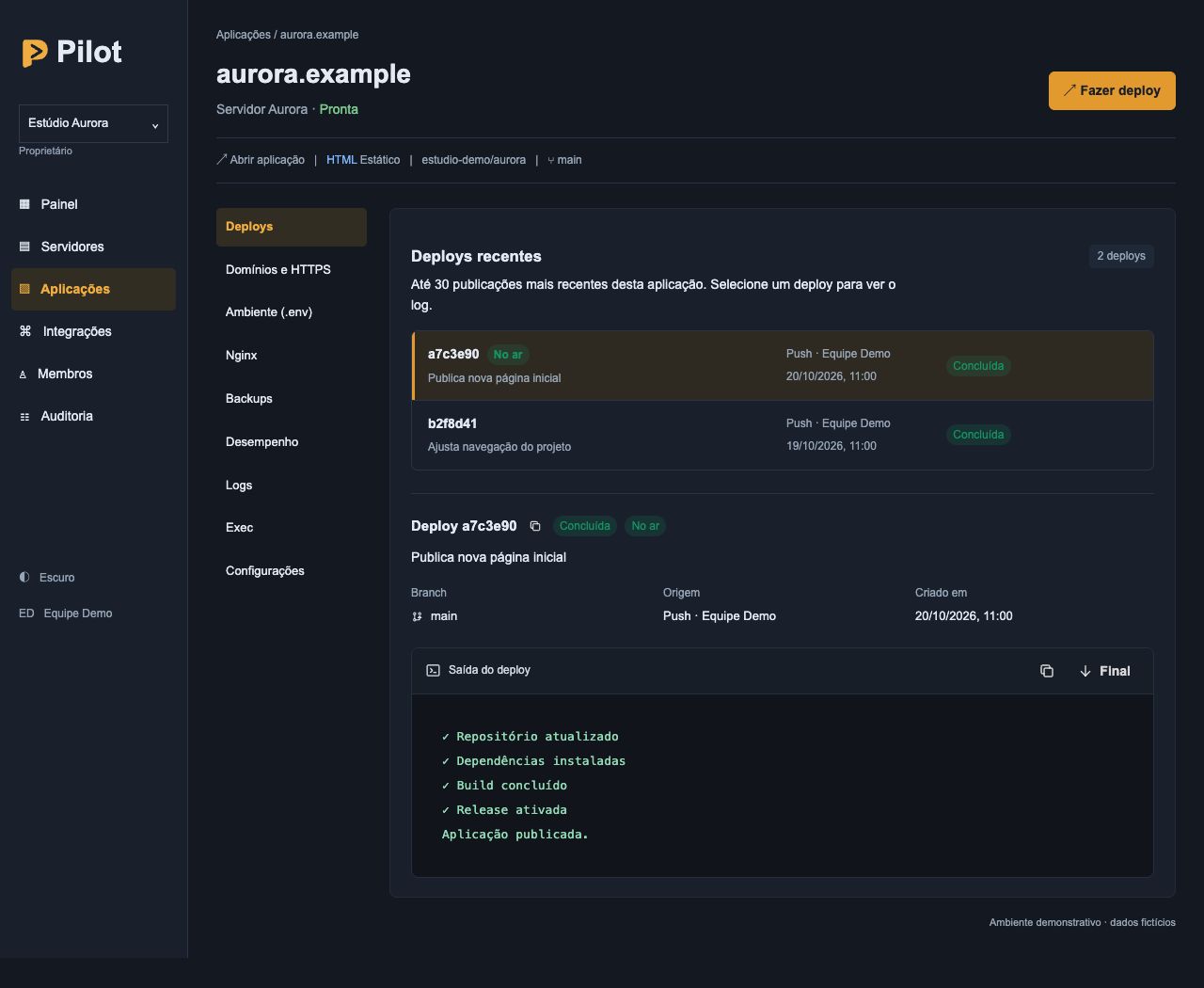Click the Auditoria list icon
This screenshot has width=1204, height=988.
pyautogui.click(x=25, y=417)
